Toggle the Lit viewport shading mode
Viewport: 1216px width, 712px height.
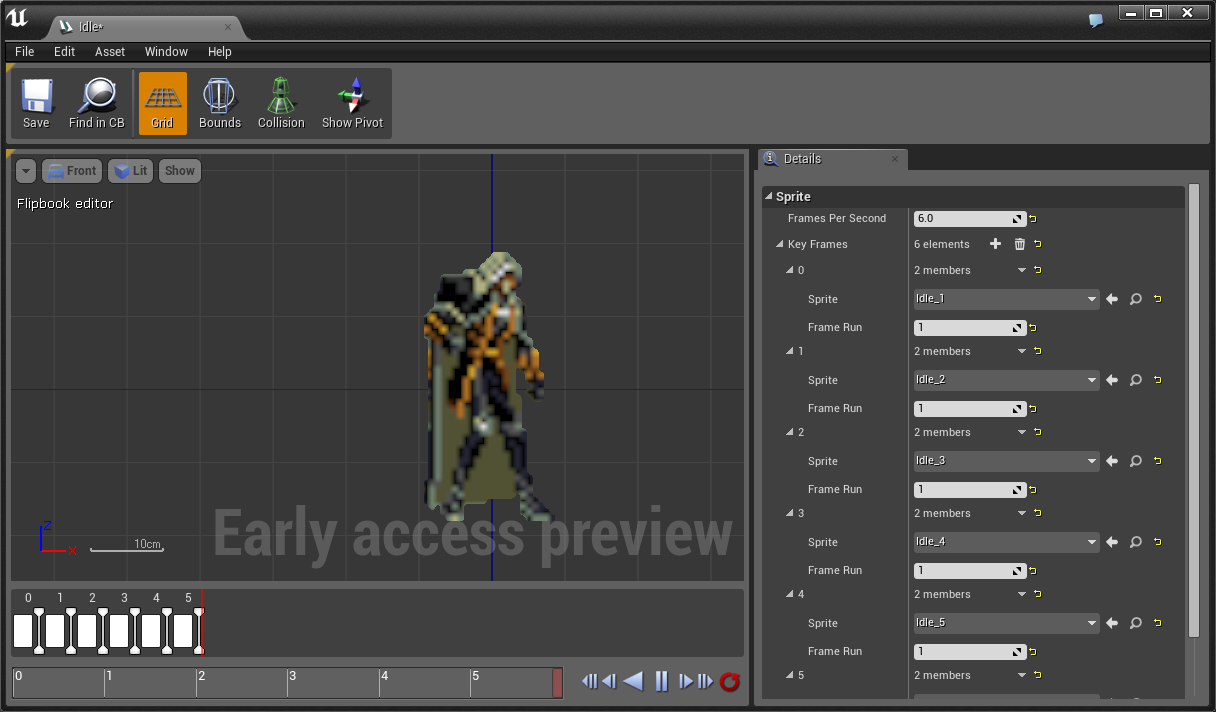(x=130, y=171)
